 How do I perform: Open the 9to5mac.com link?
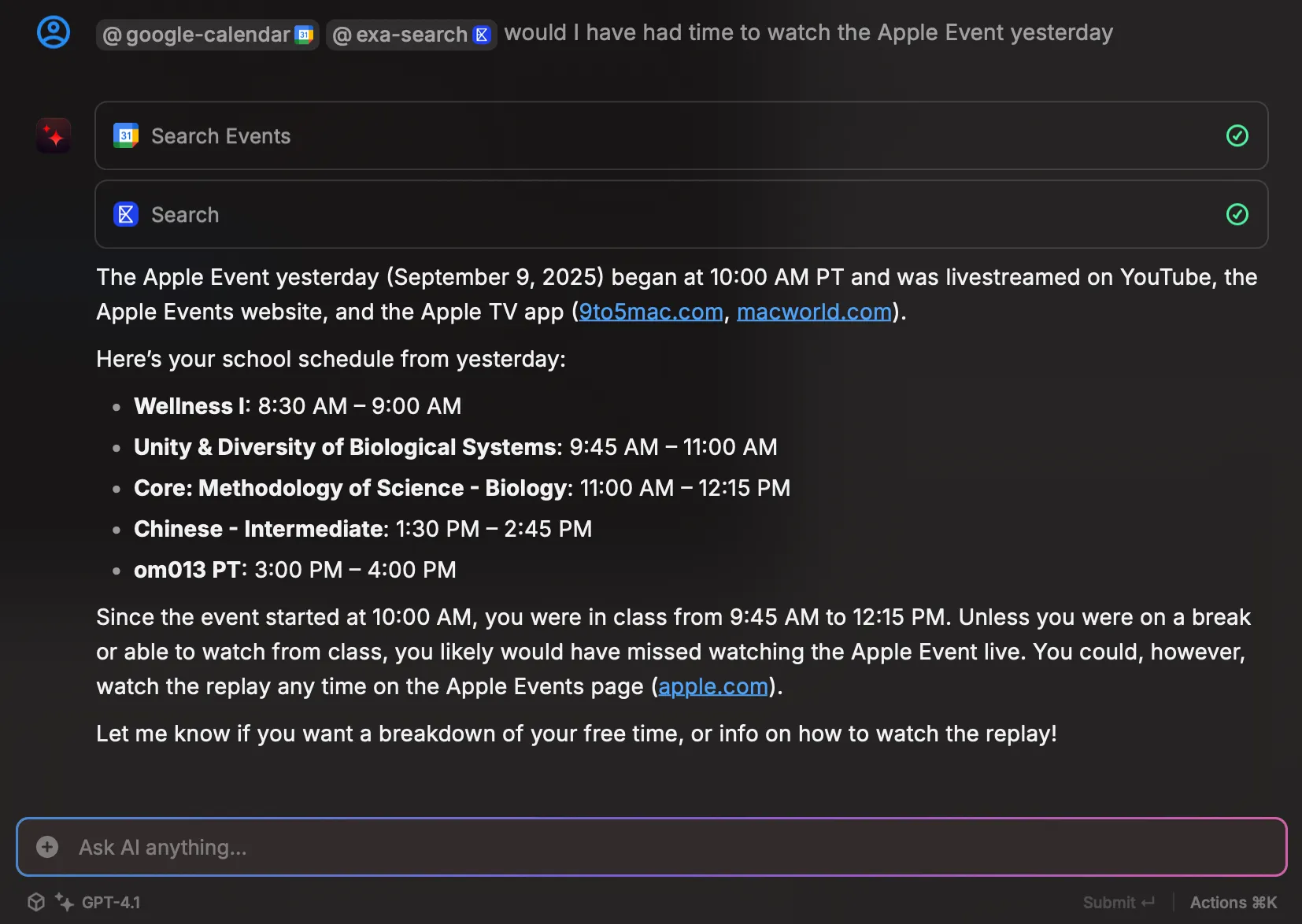click(651, 312)
